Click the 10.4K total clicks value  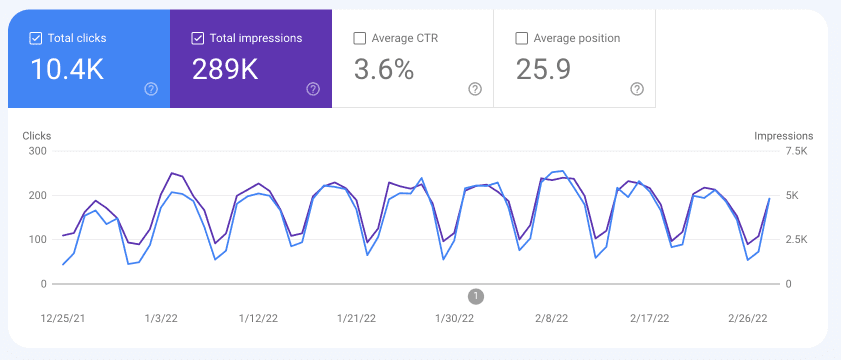(67, 69)
